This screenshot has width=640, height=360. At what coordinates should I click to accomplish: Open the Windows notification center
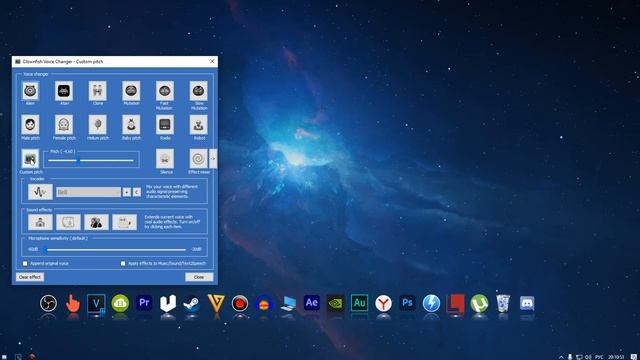633,357
